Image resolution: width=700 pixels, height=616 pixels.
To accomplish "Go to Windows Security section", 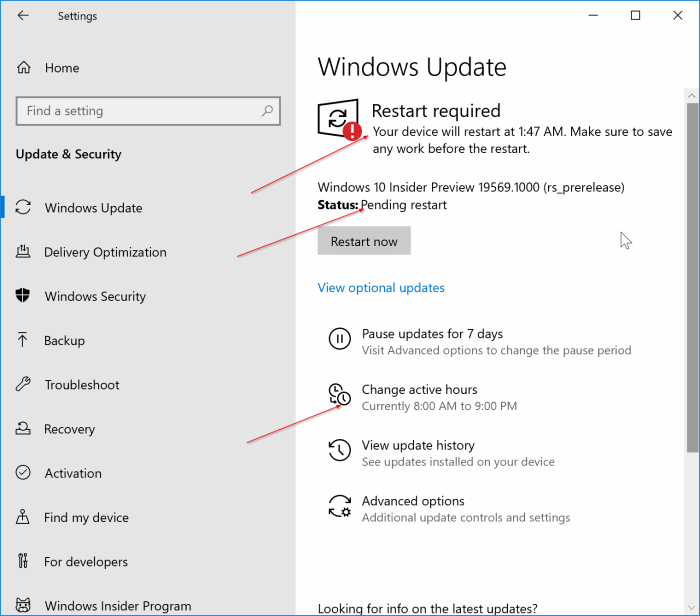I will 95,296.
